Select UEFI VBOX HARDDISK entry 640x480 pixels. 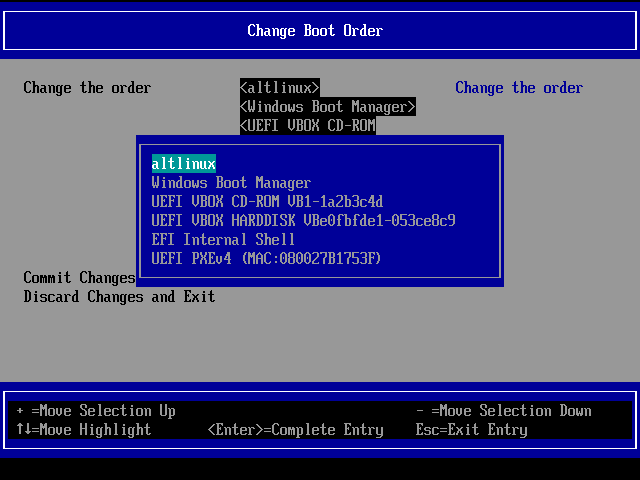pos(303,220)
